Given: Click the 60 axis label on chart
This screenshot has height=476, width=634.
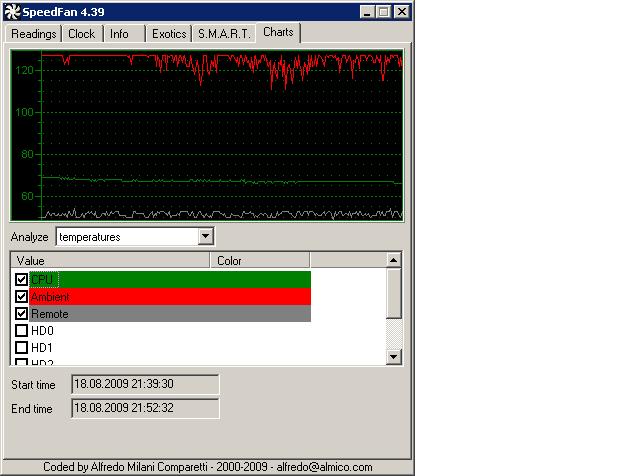Looking at the screenshot, I should [27, 196].
